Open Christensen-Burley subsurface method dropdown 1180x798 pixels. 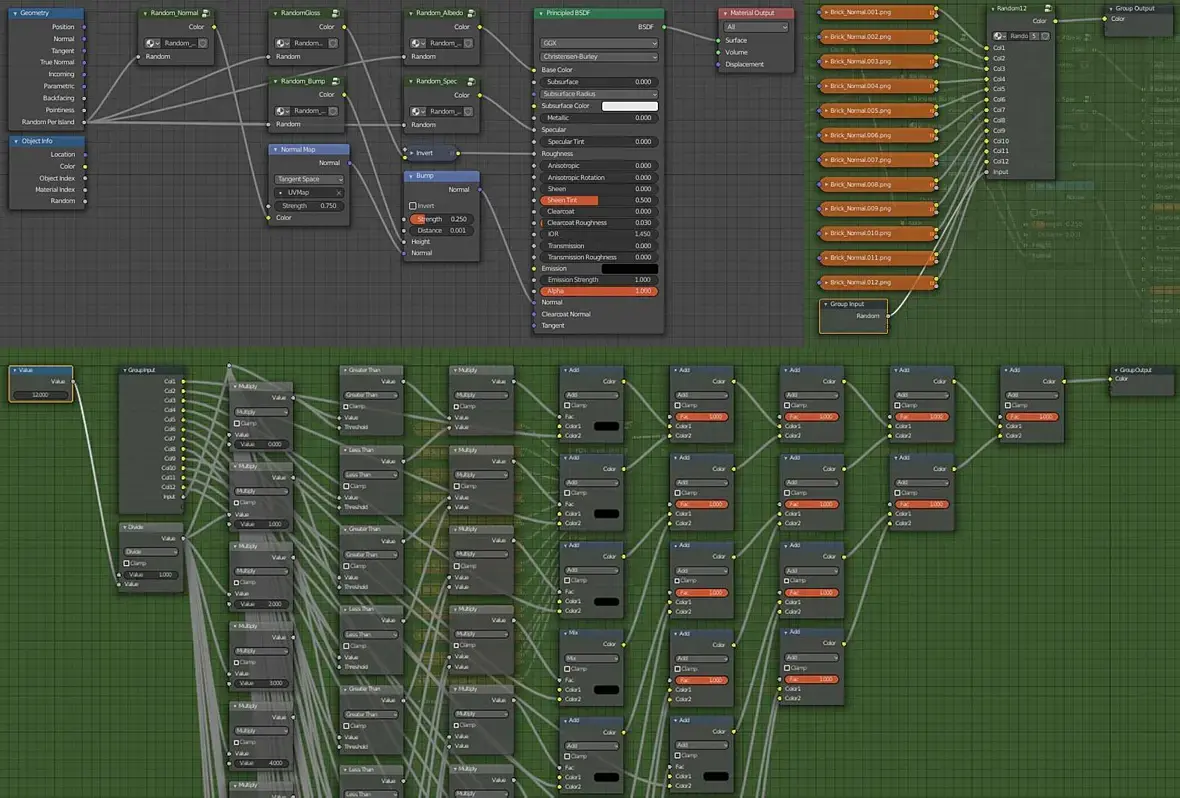coord(599,57)
